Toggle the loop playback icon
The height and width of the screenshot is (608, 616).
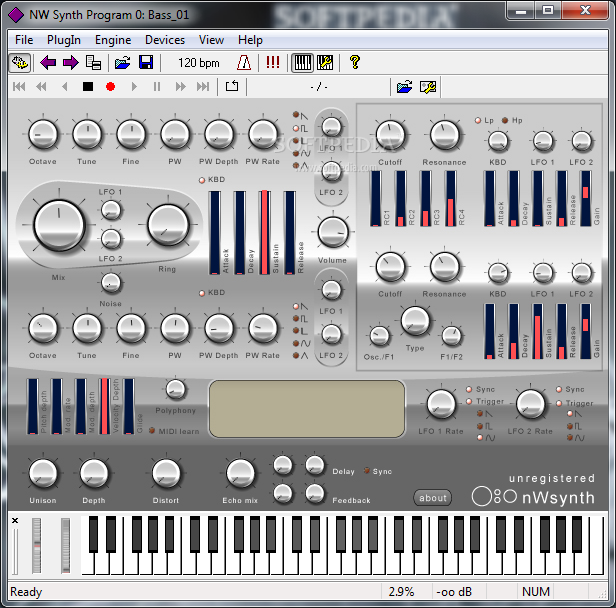coord(232,86)
